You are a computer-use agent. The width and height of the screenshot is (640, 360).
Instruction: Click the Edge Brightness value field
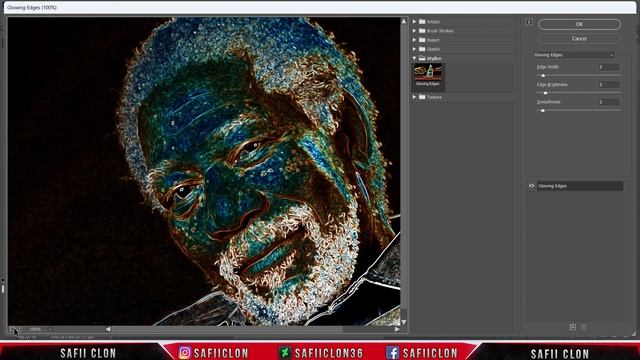pos(609,84)
